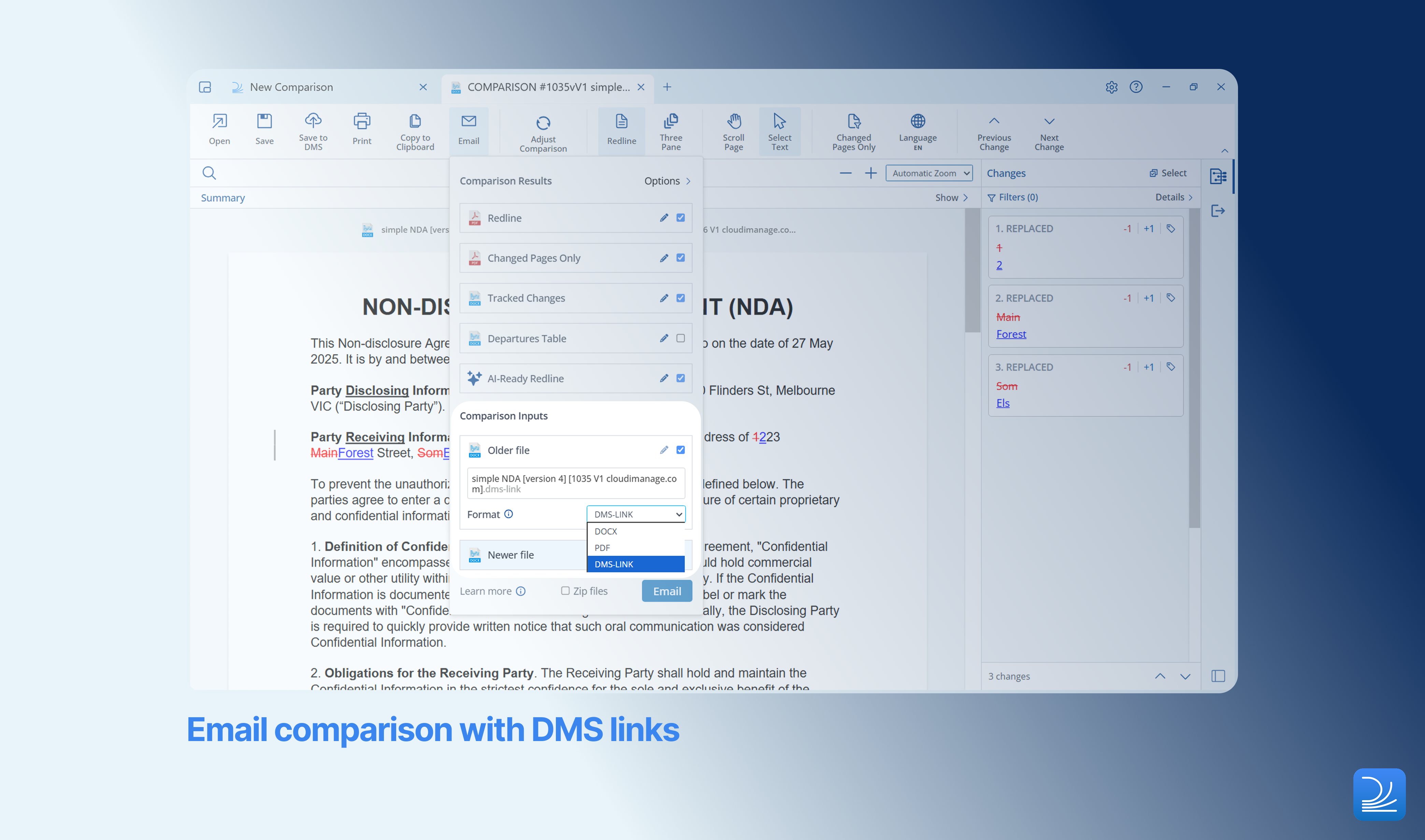The width and height of the screenshot is (1425, 840).
Task: Choose PDF from format list
Action: click(x=636, y=548)
